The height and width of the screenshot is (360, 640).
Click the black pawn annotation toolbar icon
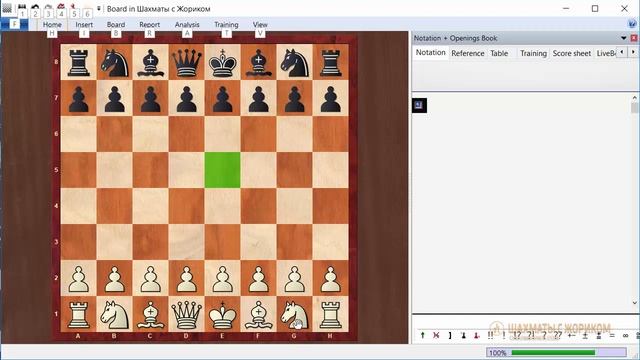463,335
